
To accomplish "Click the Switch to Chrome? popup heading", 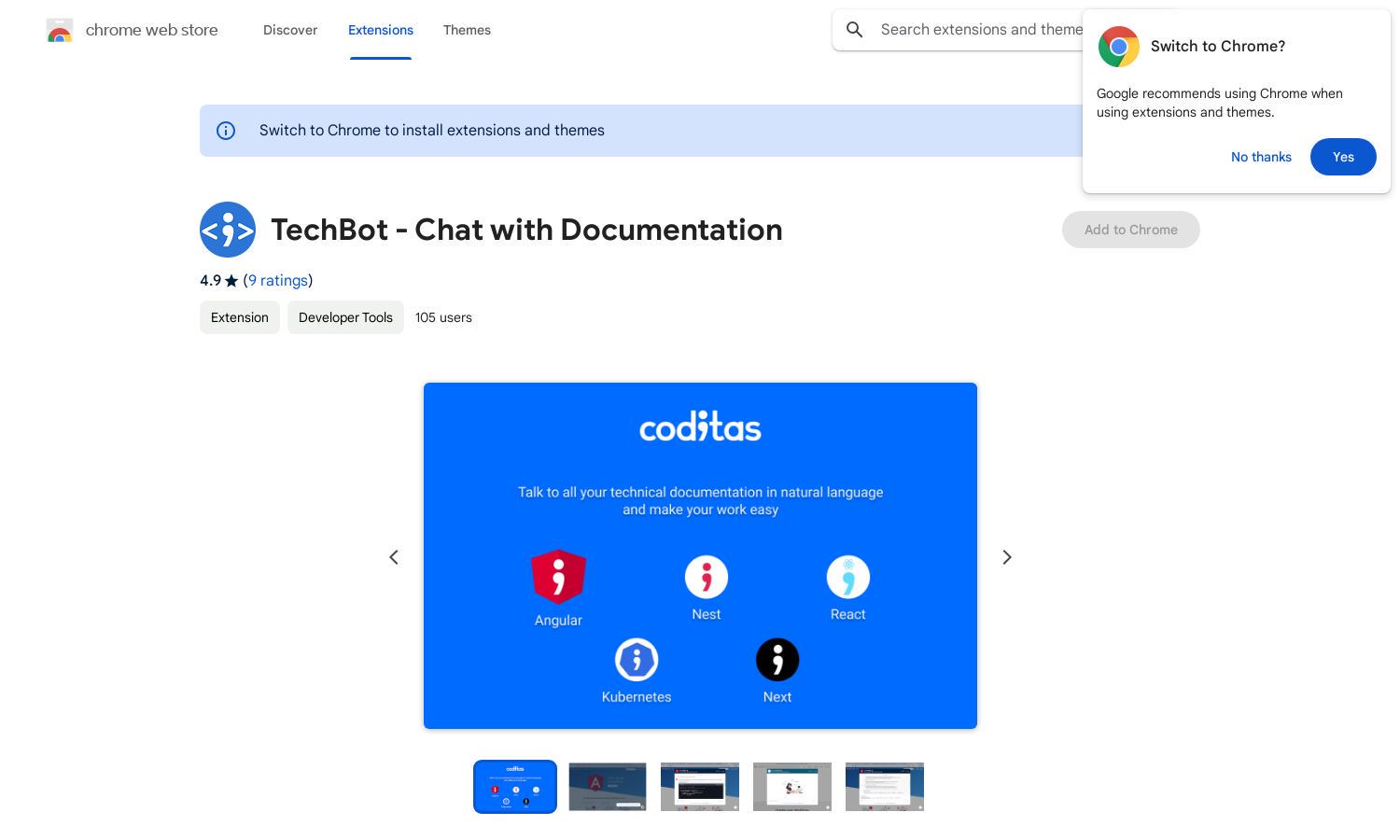I will pos(1218,47).
